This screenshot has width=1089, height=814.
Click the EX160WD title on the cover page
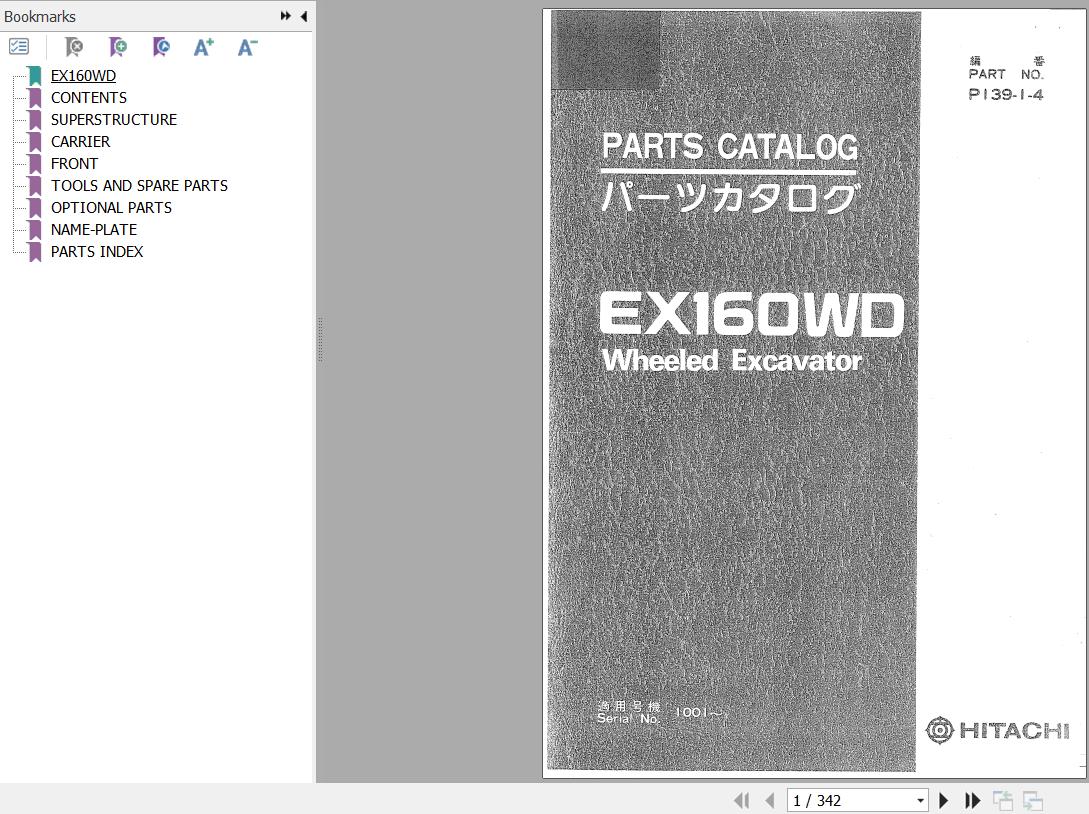[x=751, y=315]
